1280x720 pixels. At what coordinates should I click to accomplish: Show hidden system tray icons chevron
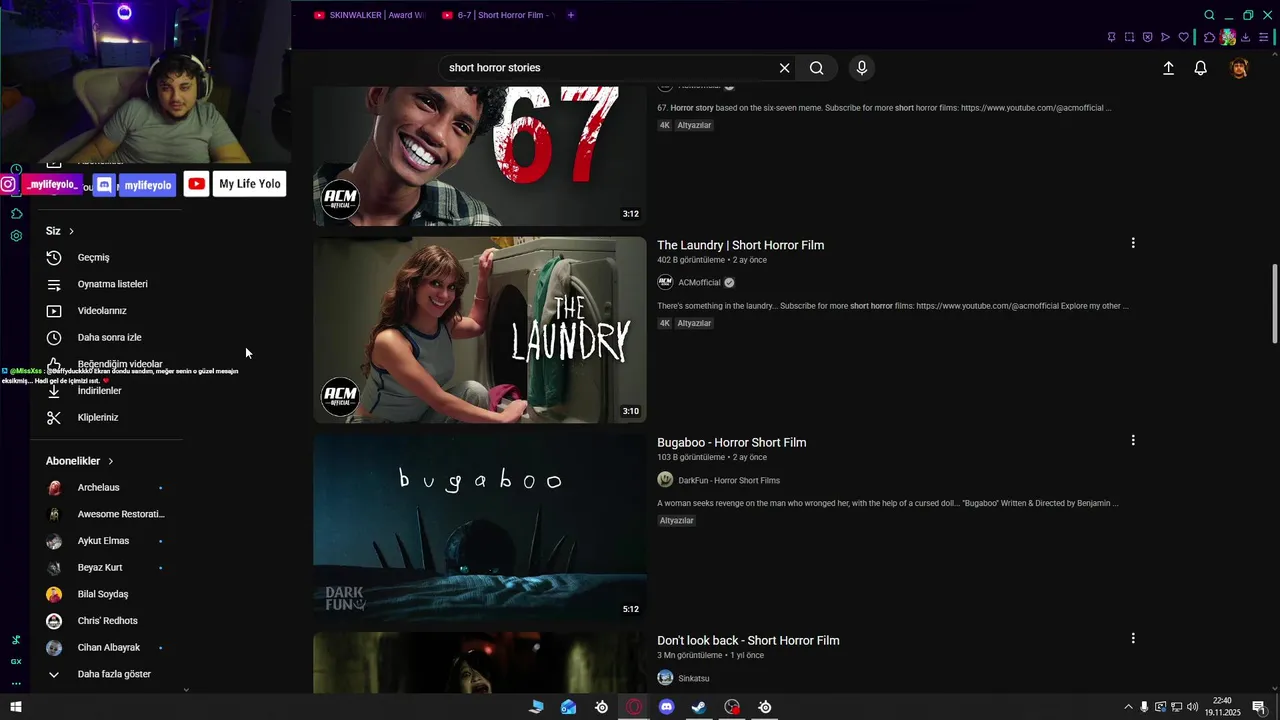[x=1128, y=707]
